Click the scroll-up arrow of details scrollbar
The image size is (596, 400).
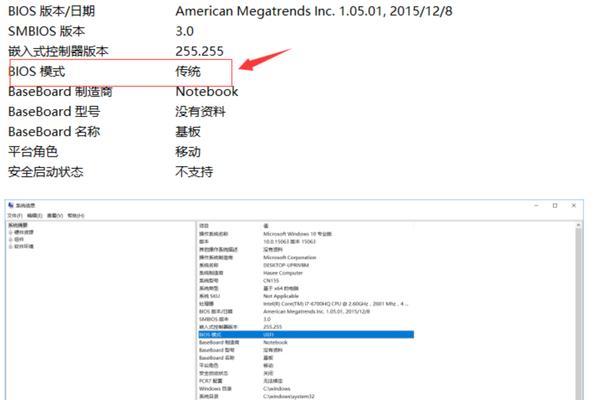tap(579, 225)
